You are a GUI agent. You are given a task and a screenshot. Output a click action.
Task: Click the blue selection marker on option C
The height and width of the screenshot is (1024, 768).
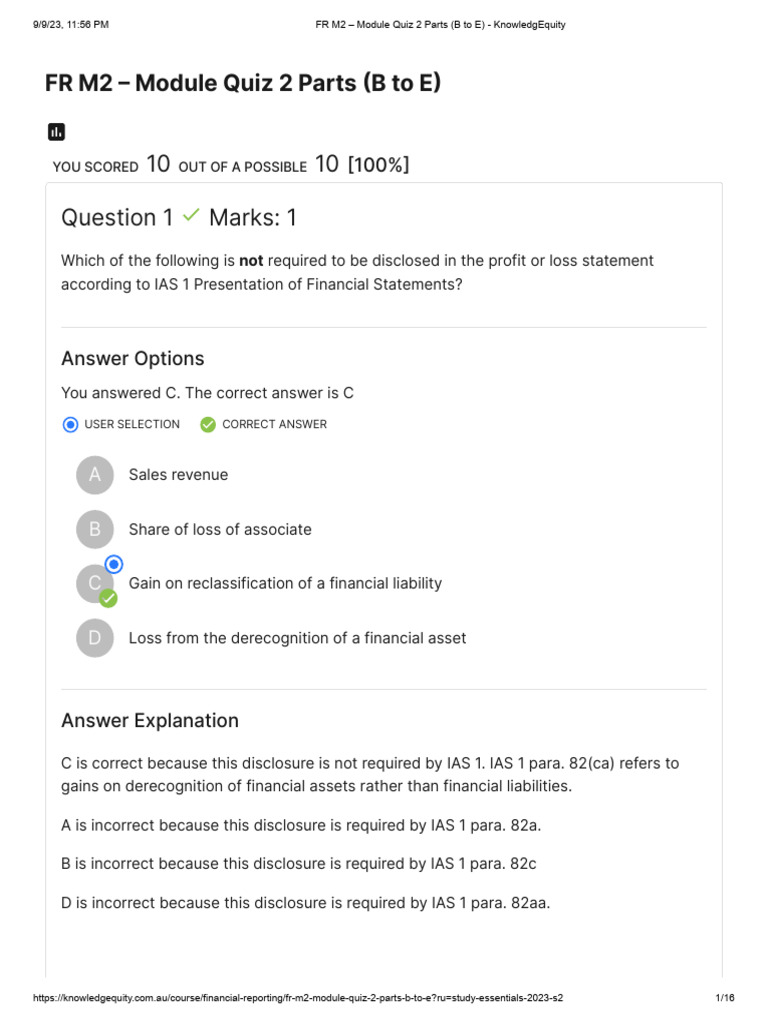[x=114, y=564]
